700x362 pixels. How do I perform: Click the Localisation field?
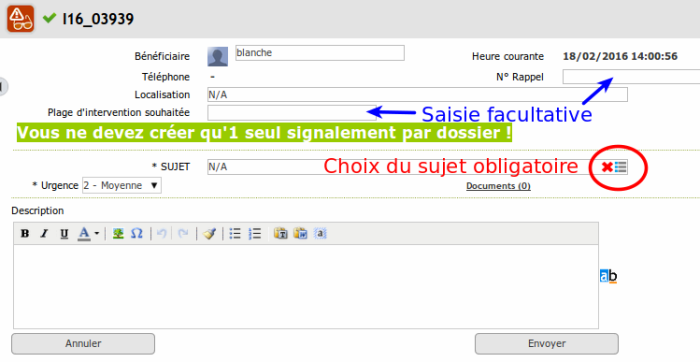click(417, 95)
